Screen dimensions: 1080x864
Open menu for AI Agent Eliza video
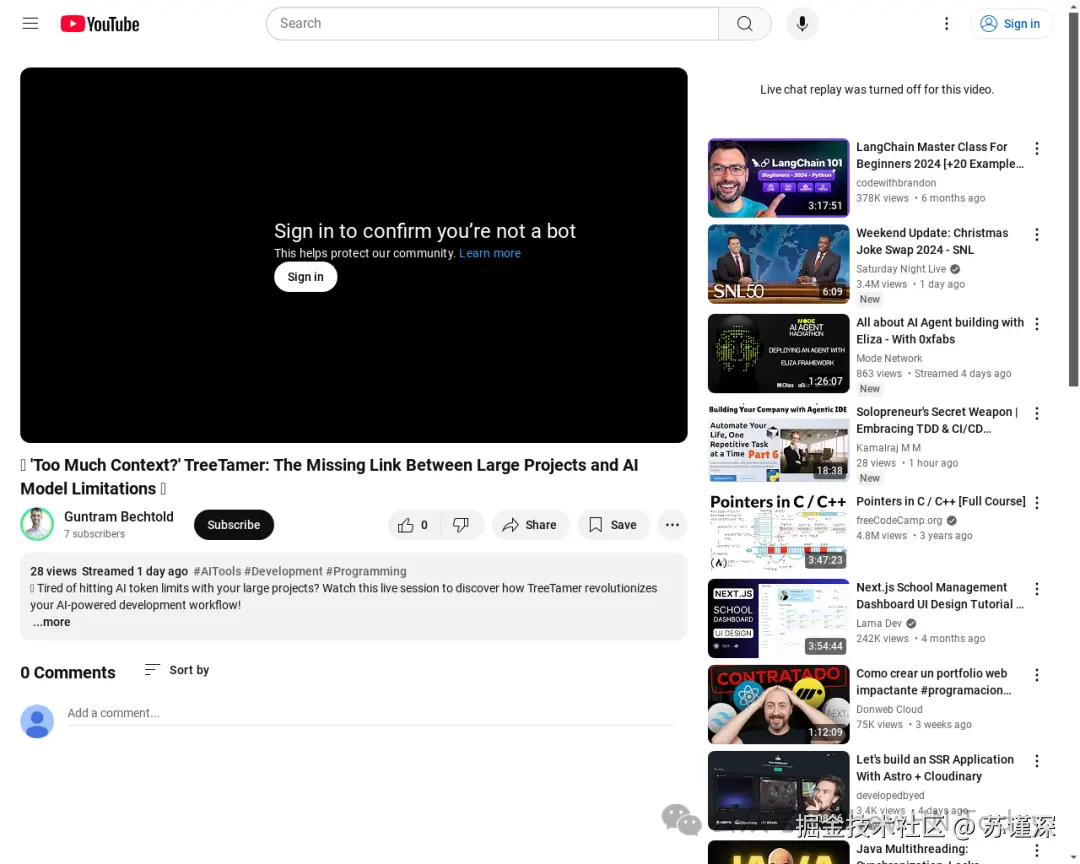pyautogui.click(x=1036, y=324)
